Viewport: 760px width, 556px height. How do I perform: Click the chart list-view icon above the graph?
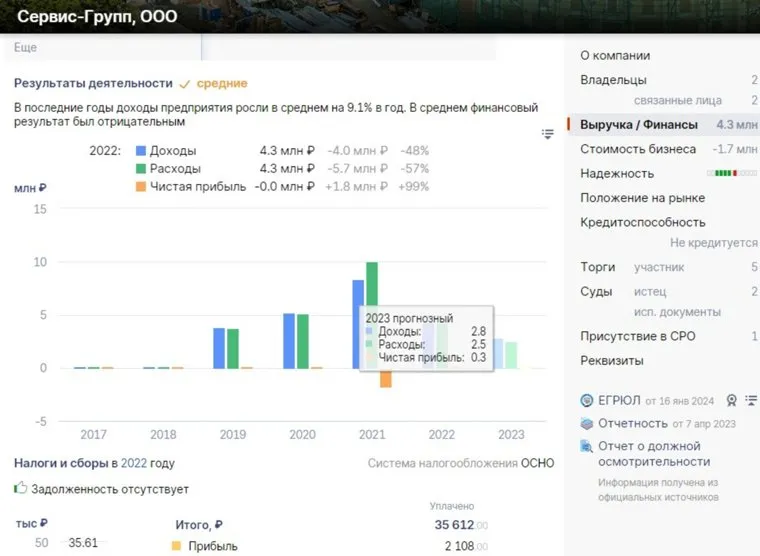[x=547, y=134]
